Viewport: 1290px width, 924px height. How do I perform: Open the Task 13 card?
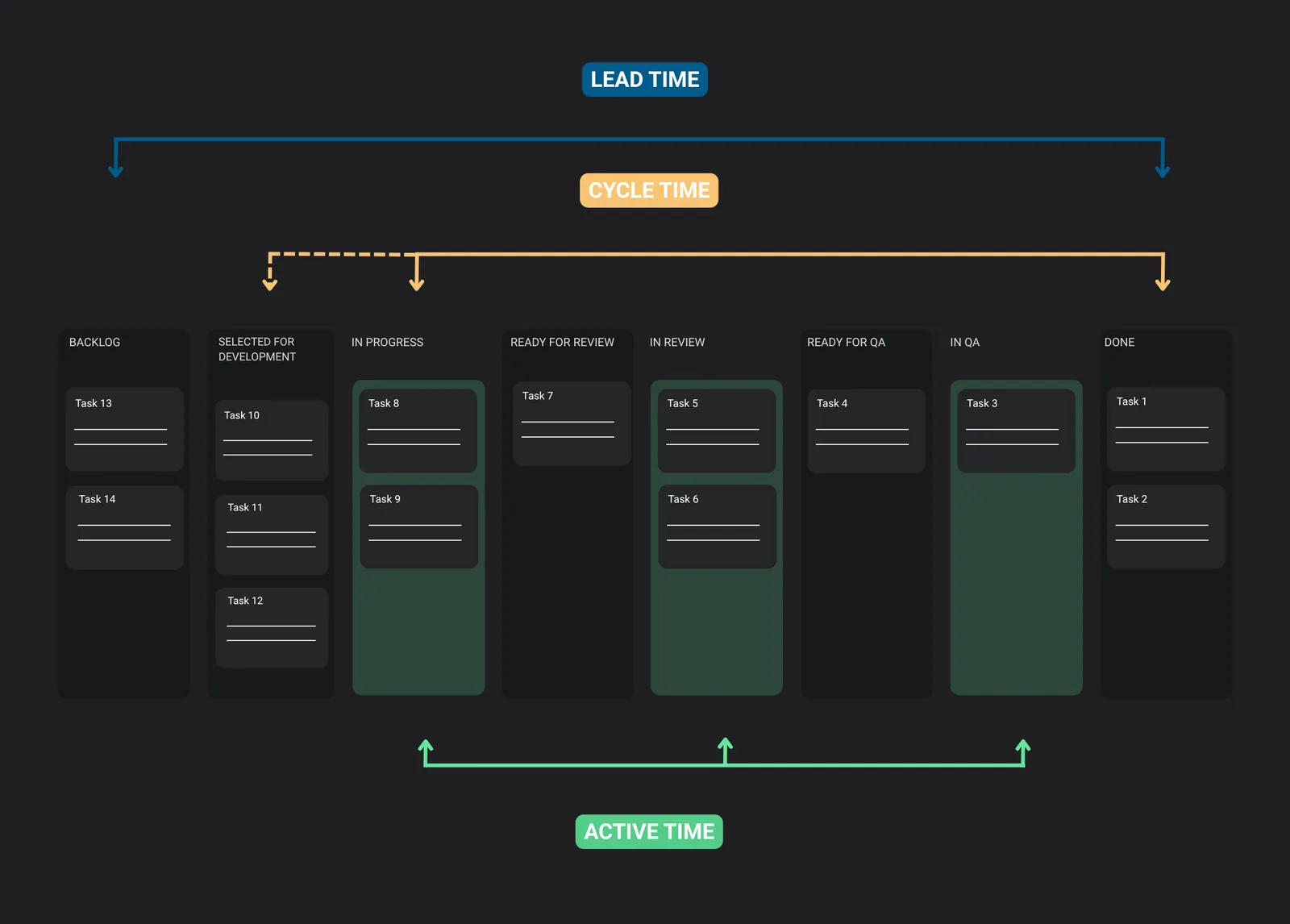125,429
